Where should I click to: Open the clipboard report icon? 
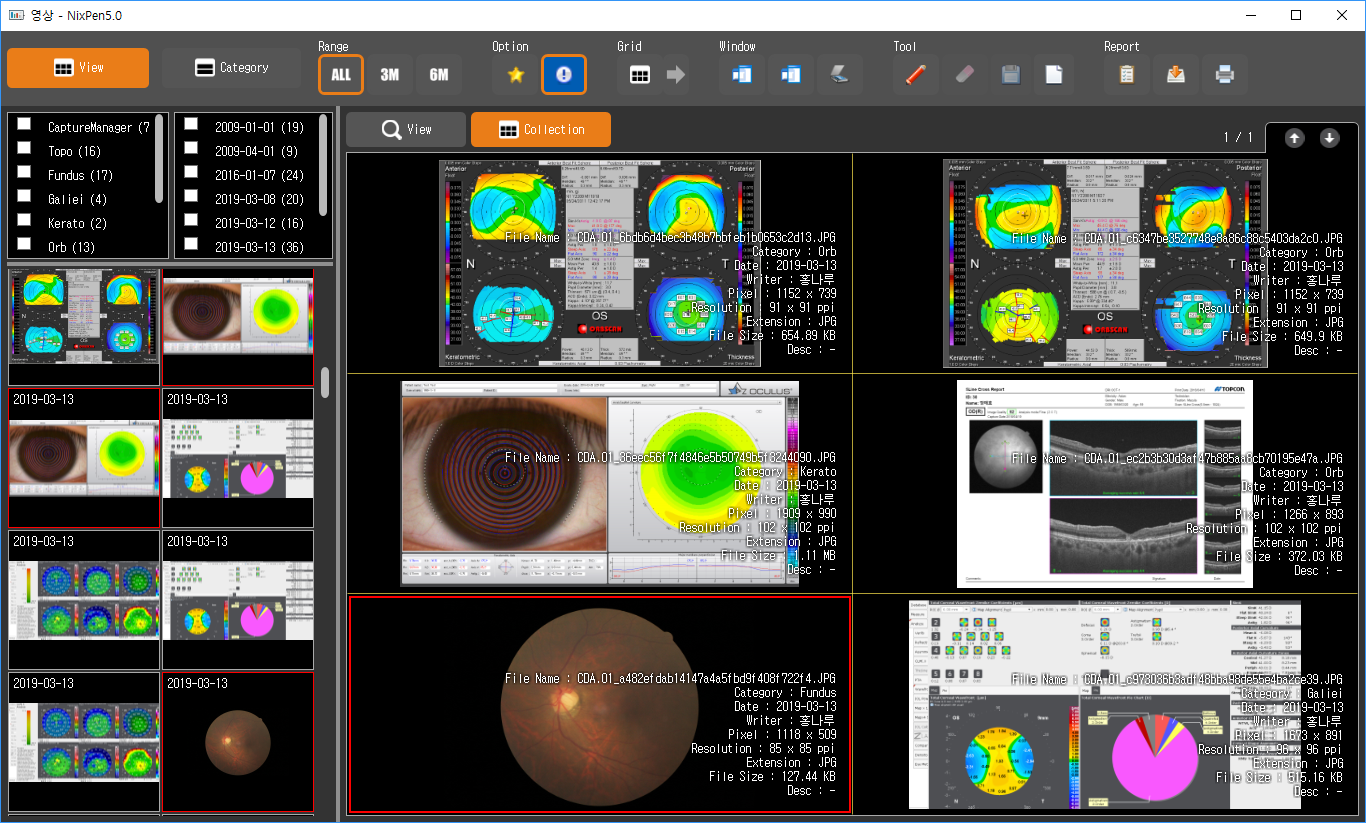pyautogui.click(x=1127, y=75)
